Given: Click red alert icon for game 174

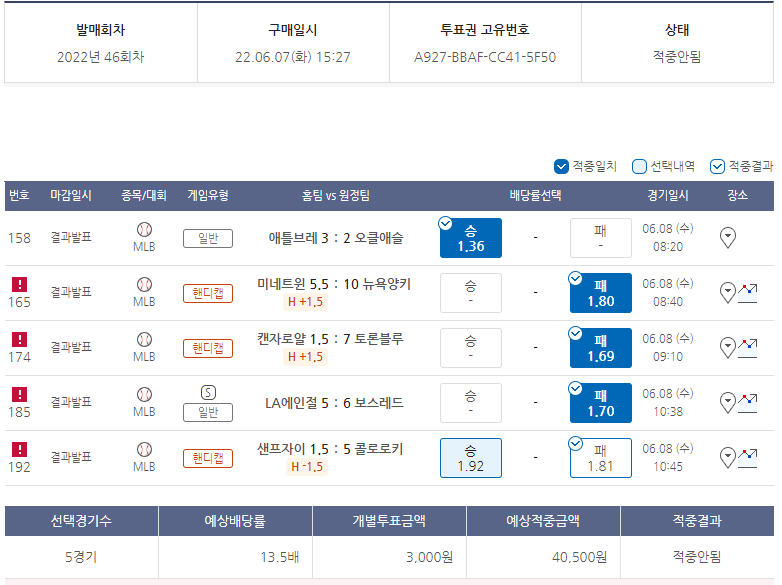Looking at the screenshot, I should click(x=19, y=339).
